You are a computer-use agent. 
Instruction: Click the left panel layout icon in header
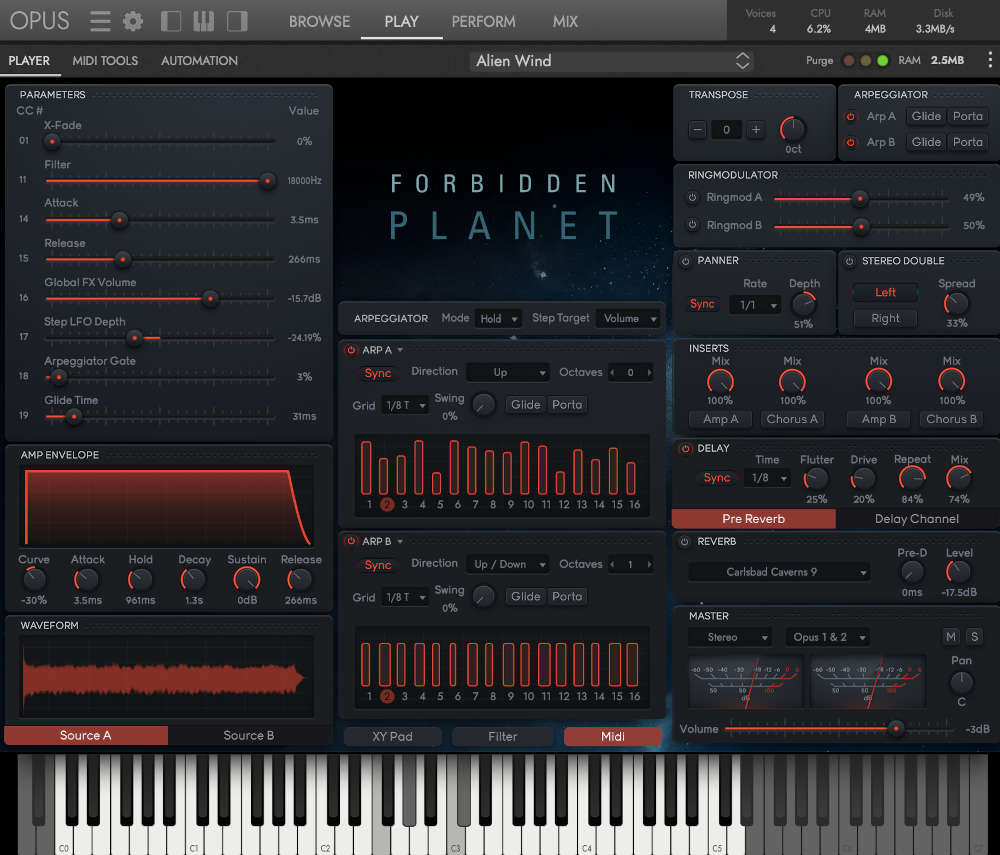click(170, 20)
